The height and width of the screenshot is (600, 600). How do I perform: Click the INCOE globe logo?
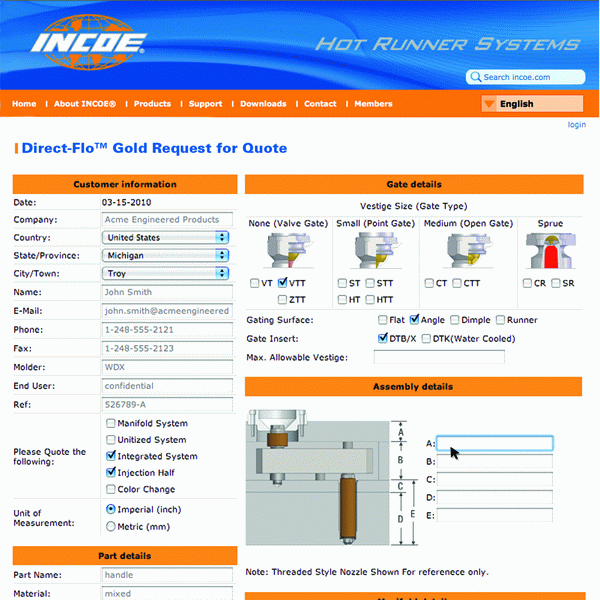[x=89, y=42]
